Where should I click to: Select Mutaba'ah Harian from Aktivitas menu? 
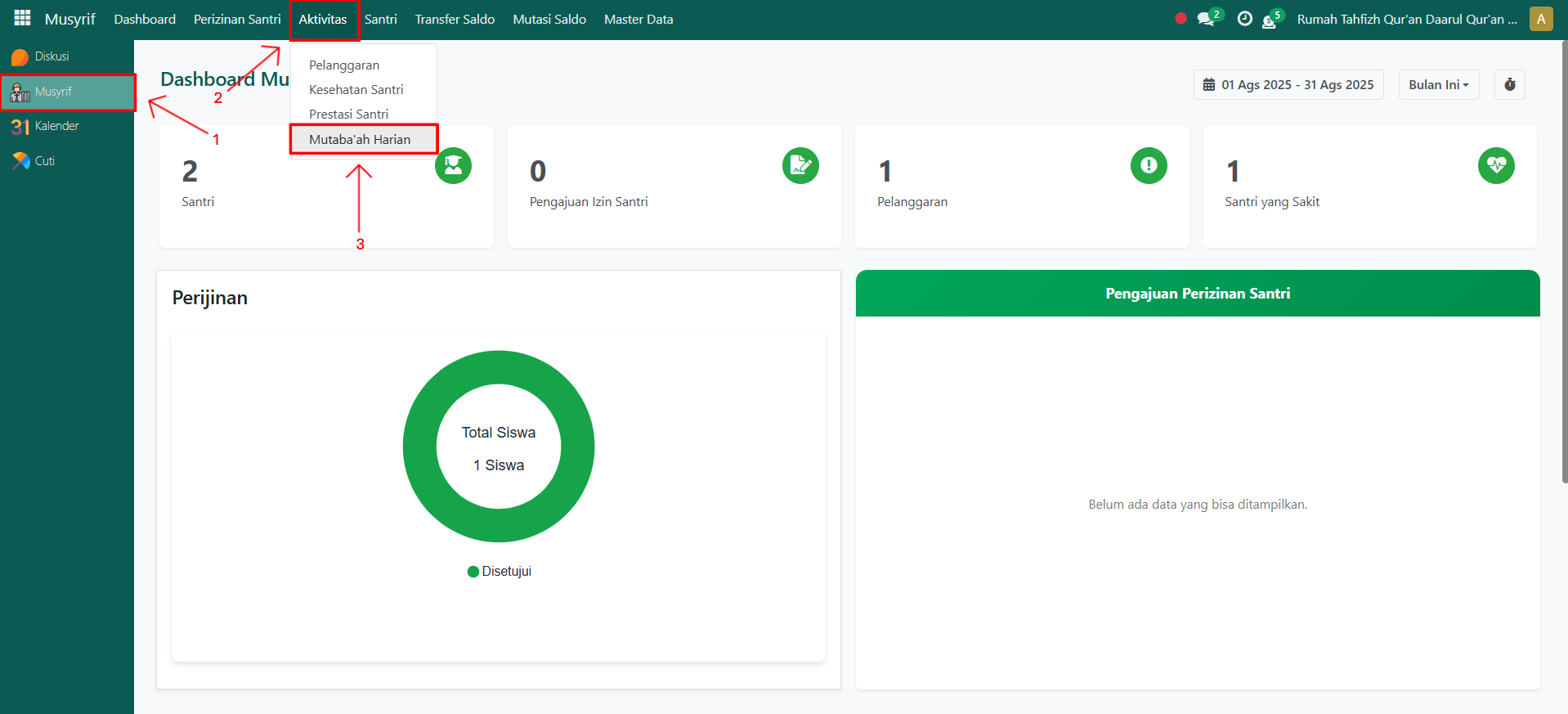(360, 139)
